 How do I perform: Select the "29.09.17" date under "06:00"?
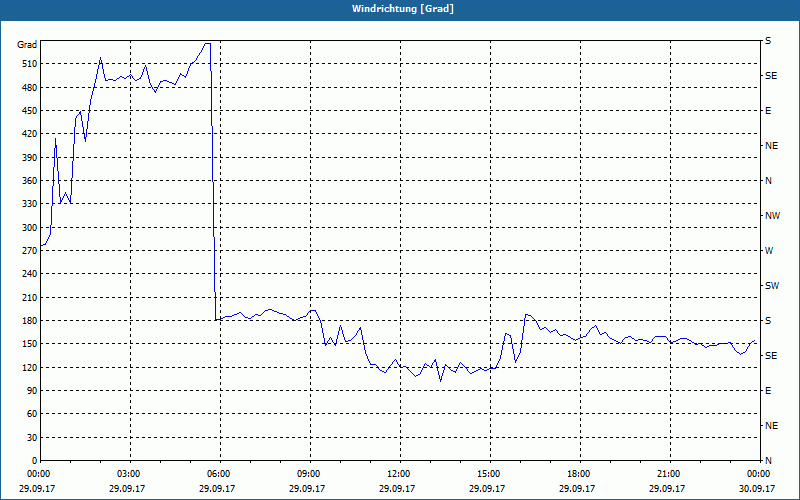217,488
